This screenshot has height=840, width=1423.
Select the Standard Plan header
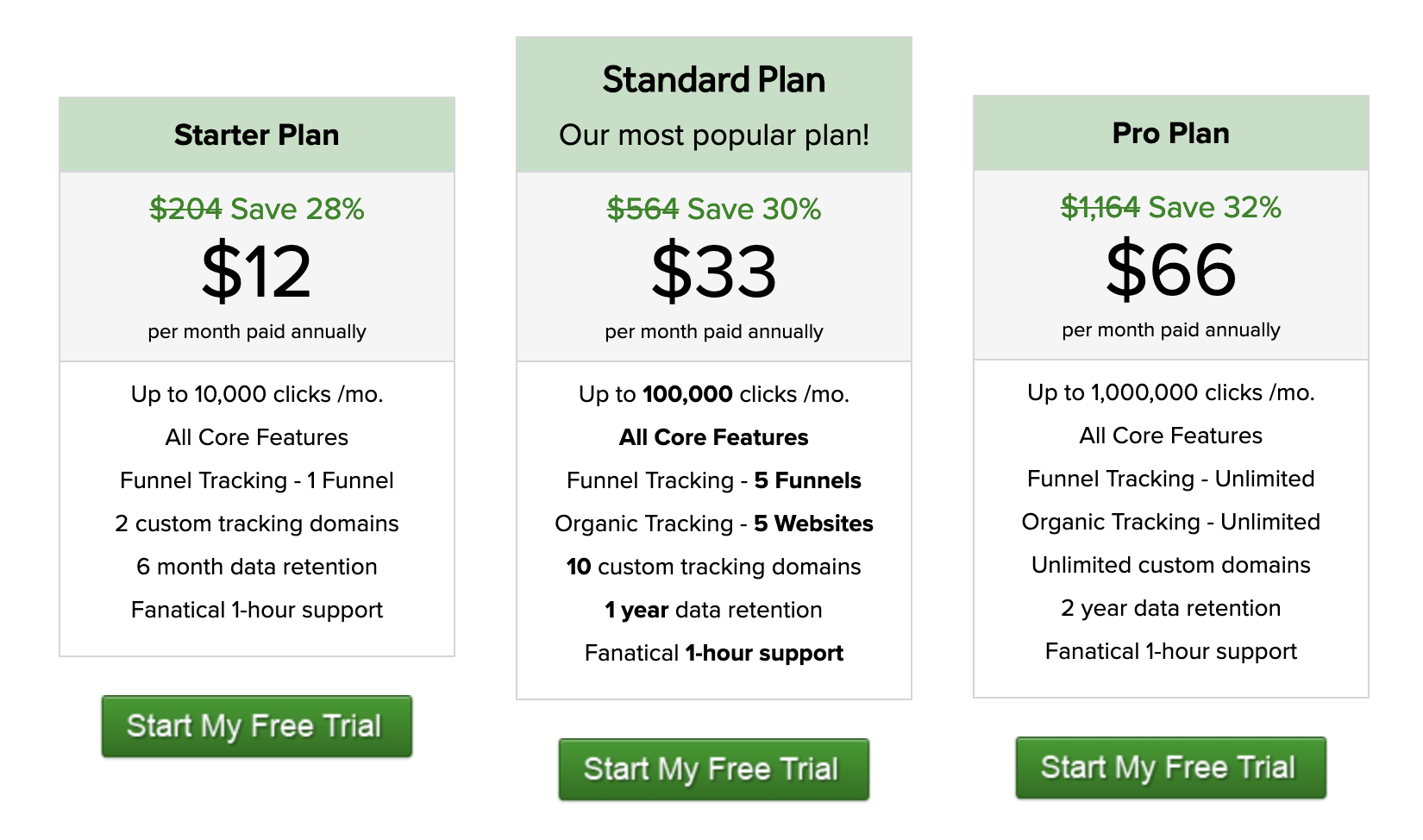714,79
